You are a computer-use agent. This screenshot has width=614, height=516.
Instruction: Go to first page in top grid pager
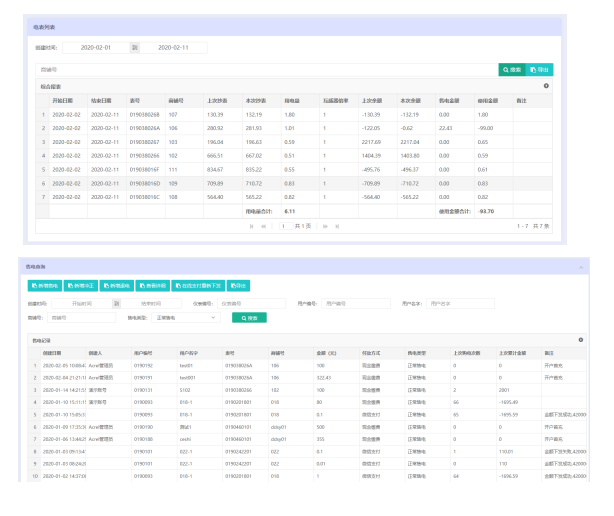251,226
